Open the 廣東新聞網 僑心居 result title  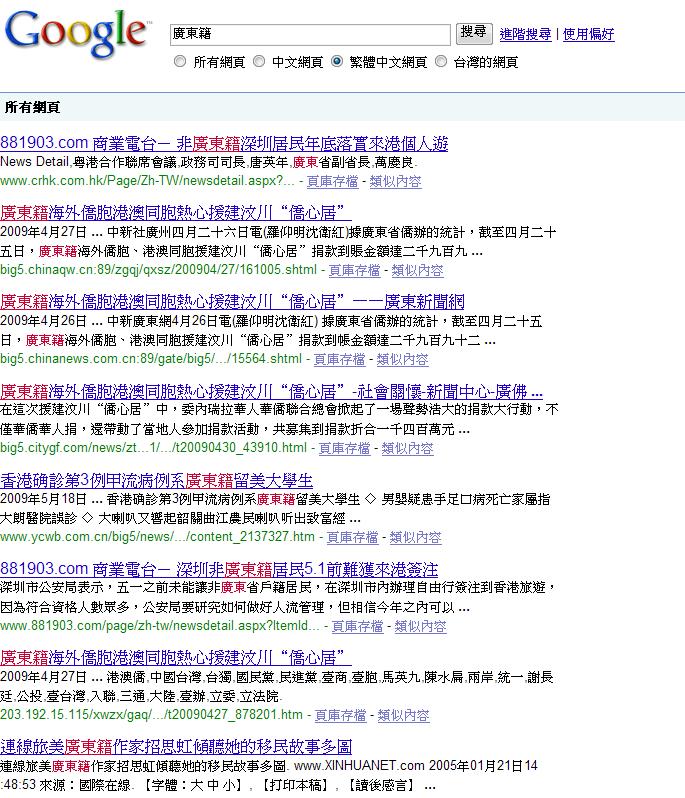pos(232,302)
